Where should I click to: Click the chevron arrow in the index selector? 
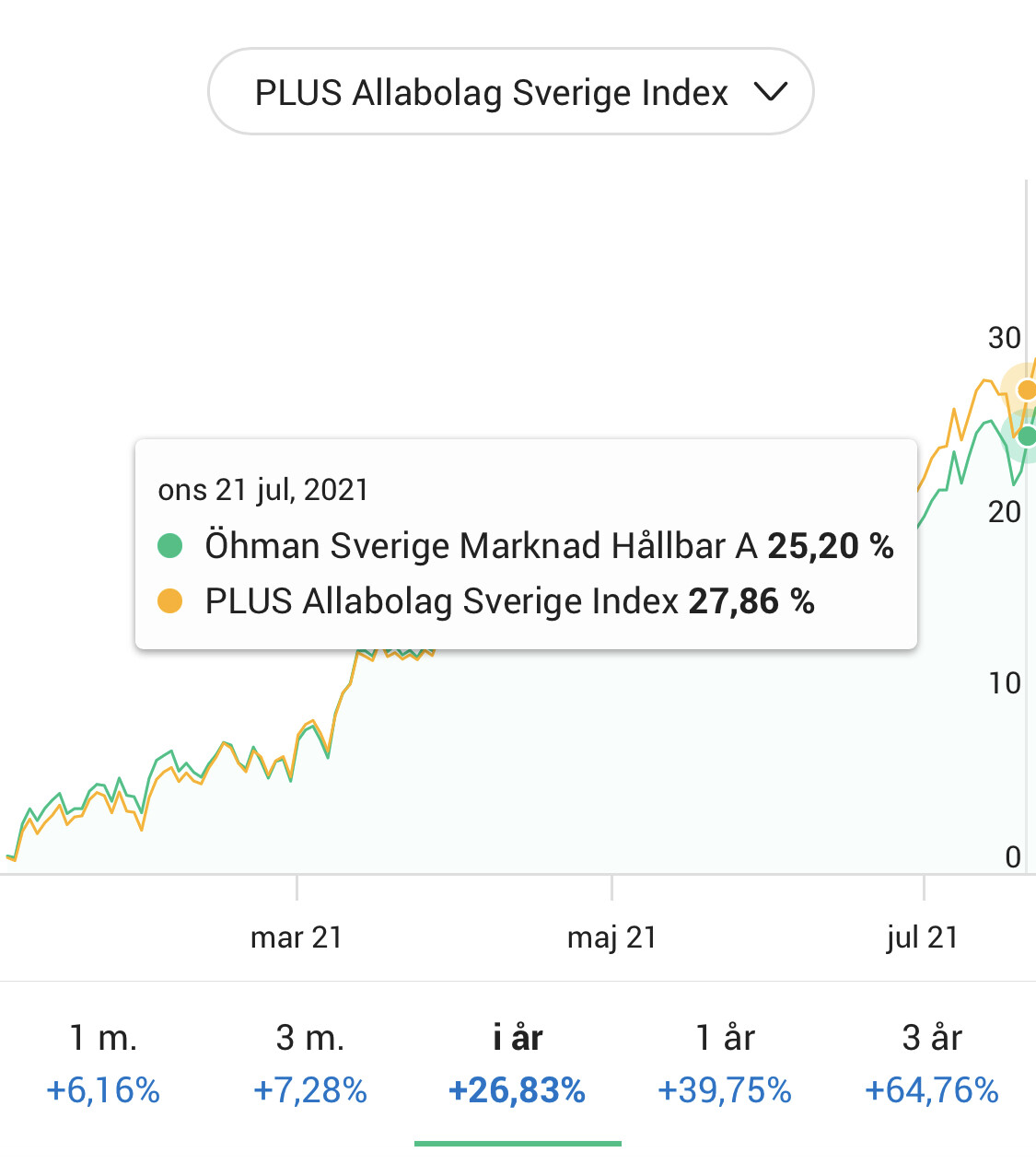click(770, 92)
